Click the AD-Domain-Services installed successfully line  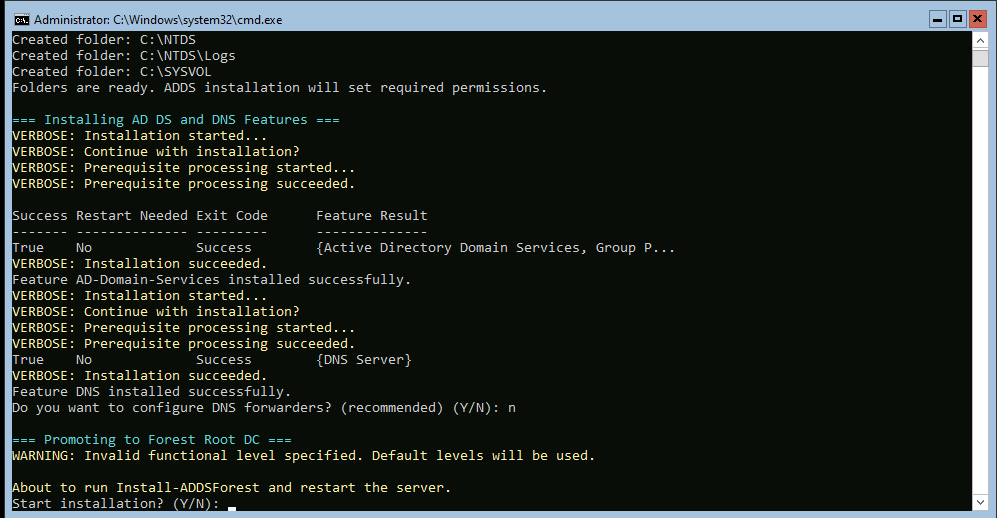coord(211,280)
